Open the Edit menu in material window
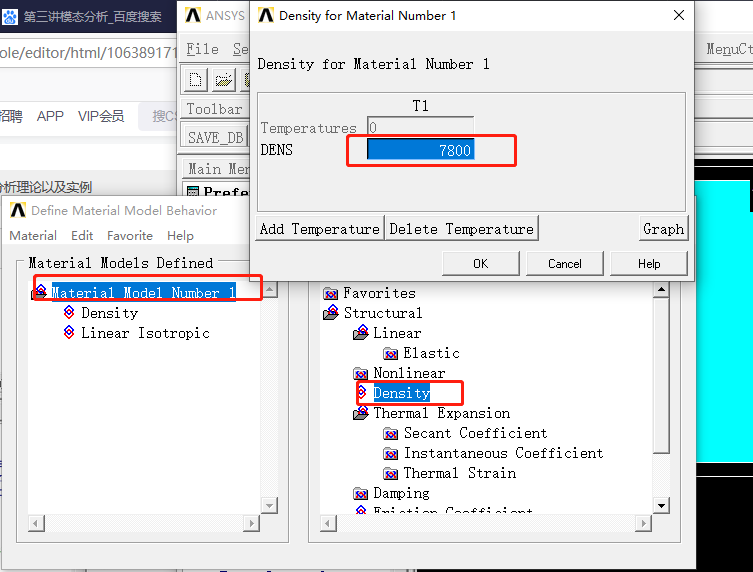The image size is (753, 572). (82, 236)
